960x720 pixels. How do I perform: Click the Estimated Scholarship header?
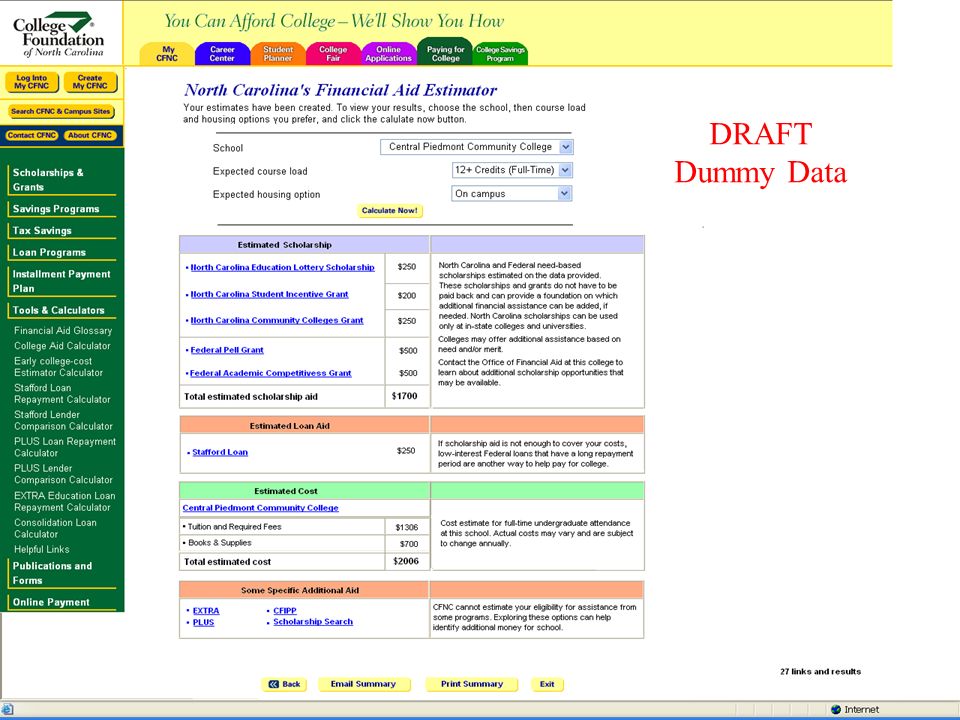coord(285,245)
